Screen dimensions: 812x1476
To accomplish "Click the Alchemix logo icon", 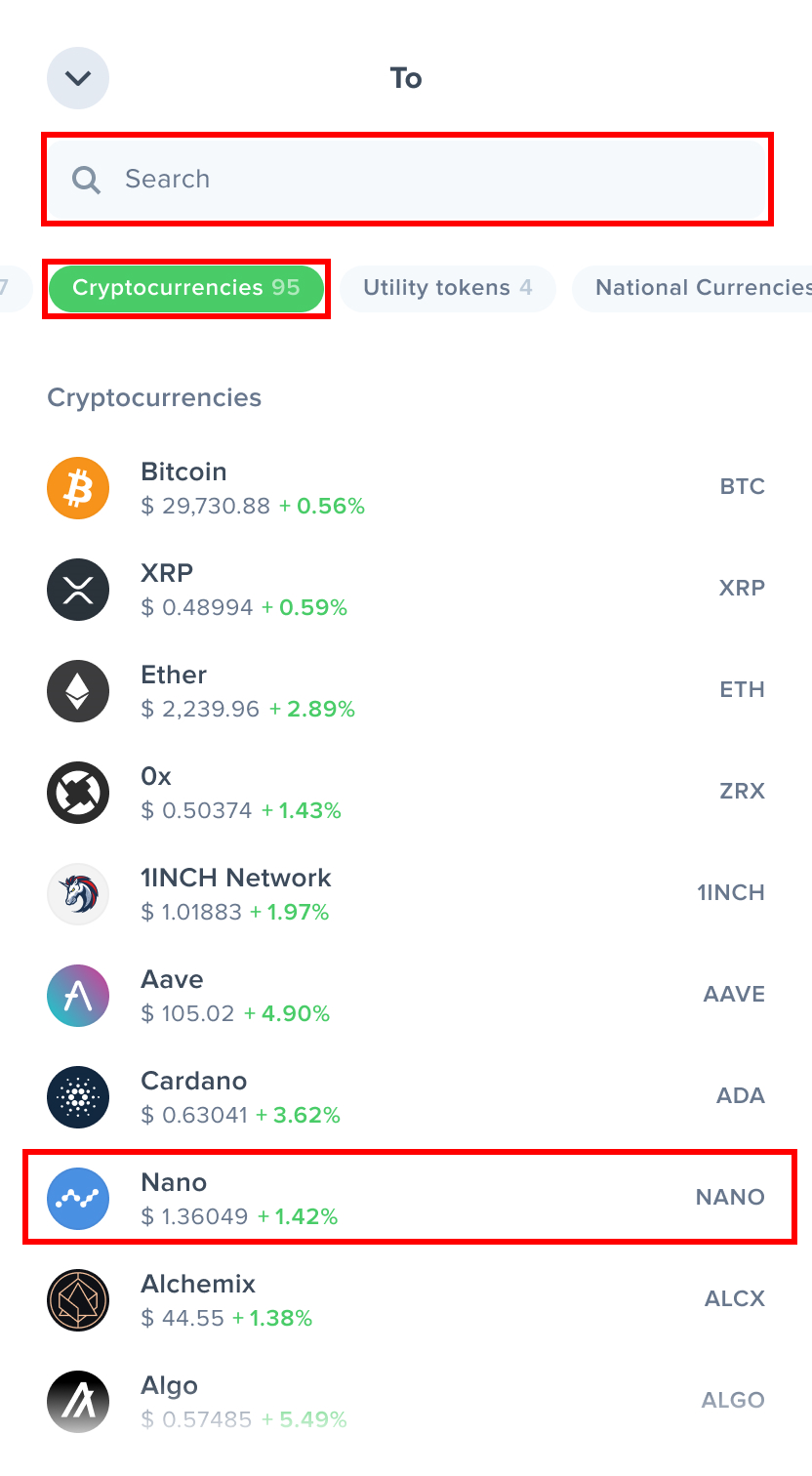I will 78,1300.
